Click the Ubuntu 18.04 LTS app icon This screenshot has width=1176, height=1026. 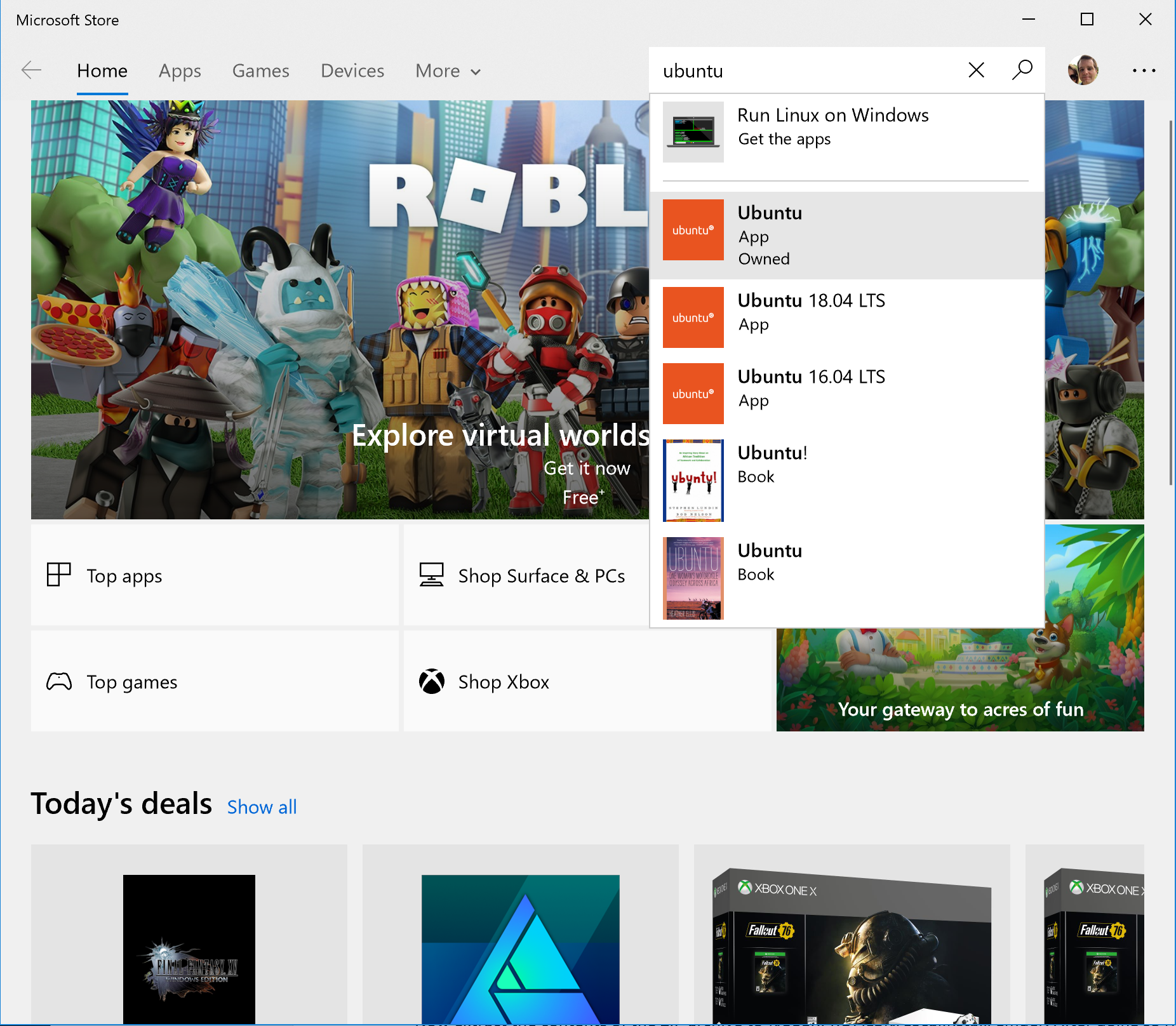click(x=693, y=317)
